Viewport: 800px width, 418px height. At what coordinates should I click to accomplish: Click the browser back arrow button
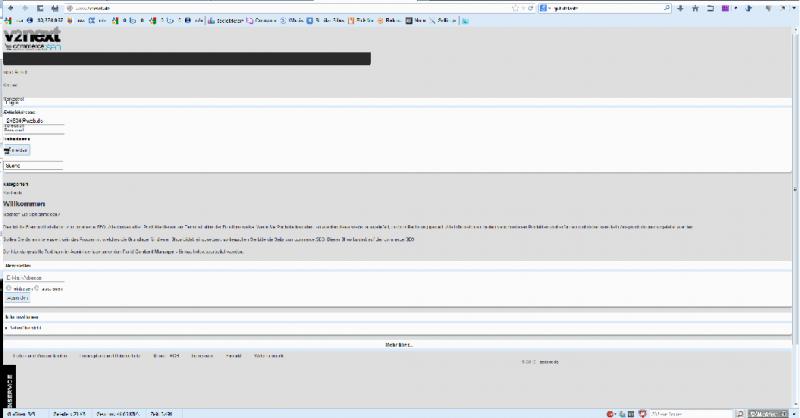(x=10, y=8)
